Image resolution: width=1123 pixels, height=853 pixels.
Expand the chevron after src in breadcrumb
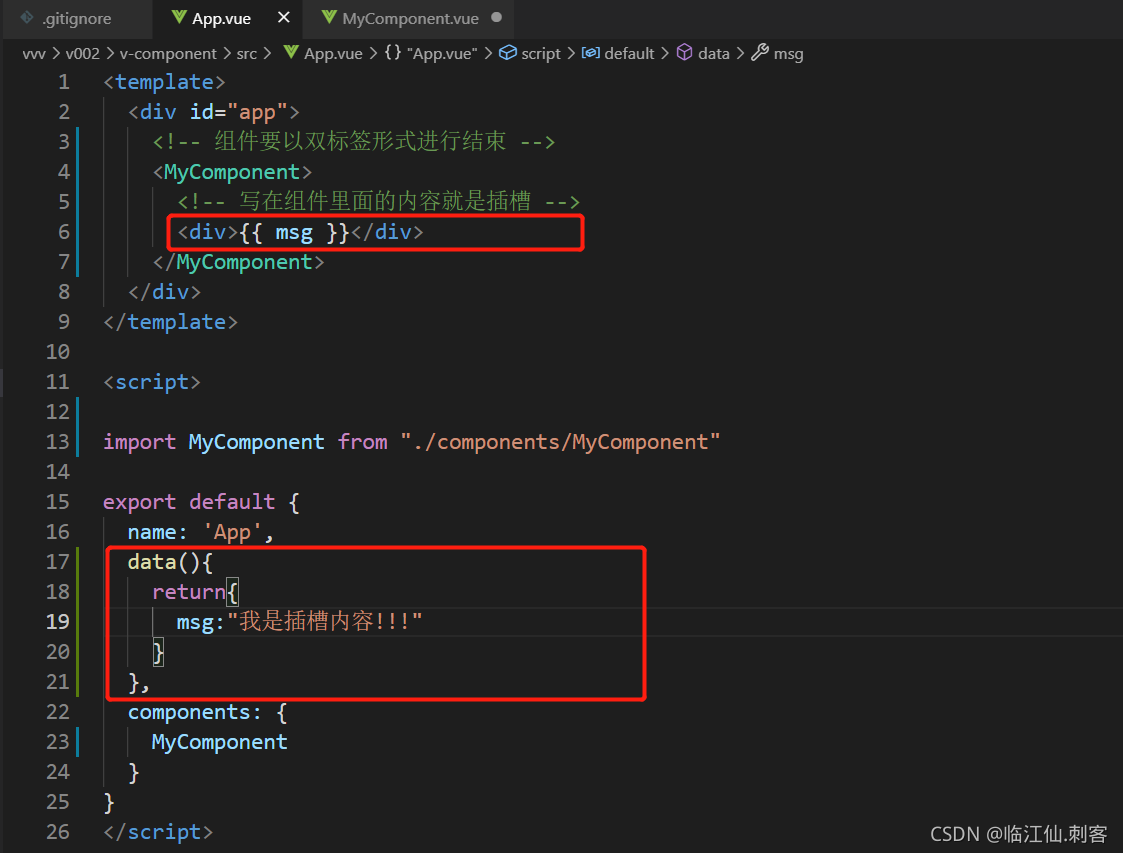click(267, 54)
